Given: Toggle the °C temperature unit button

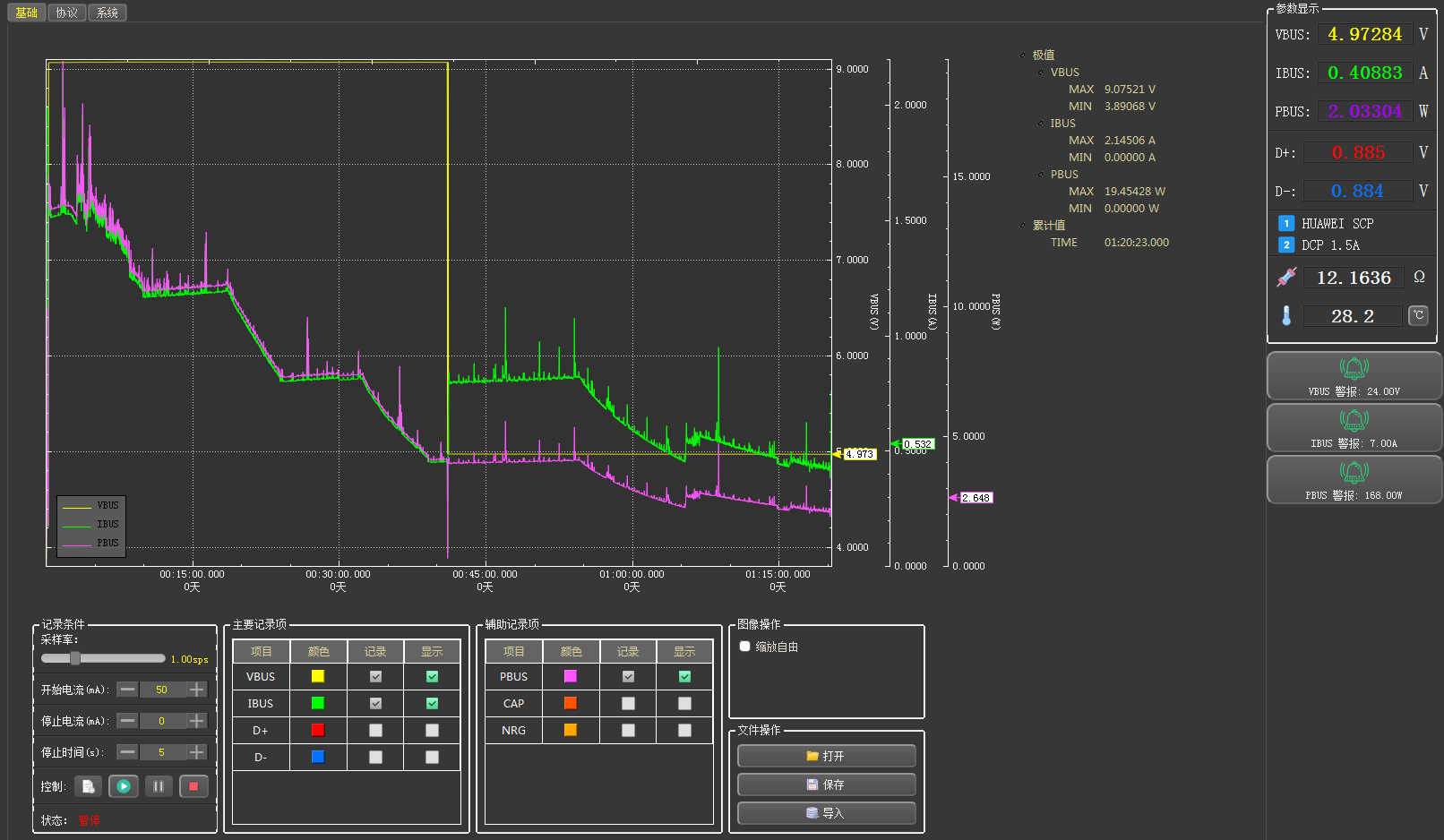Looking at the screenshot, I should click(1418, 315).
